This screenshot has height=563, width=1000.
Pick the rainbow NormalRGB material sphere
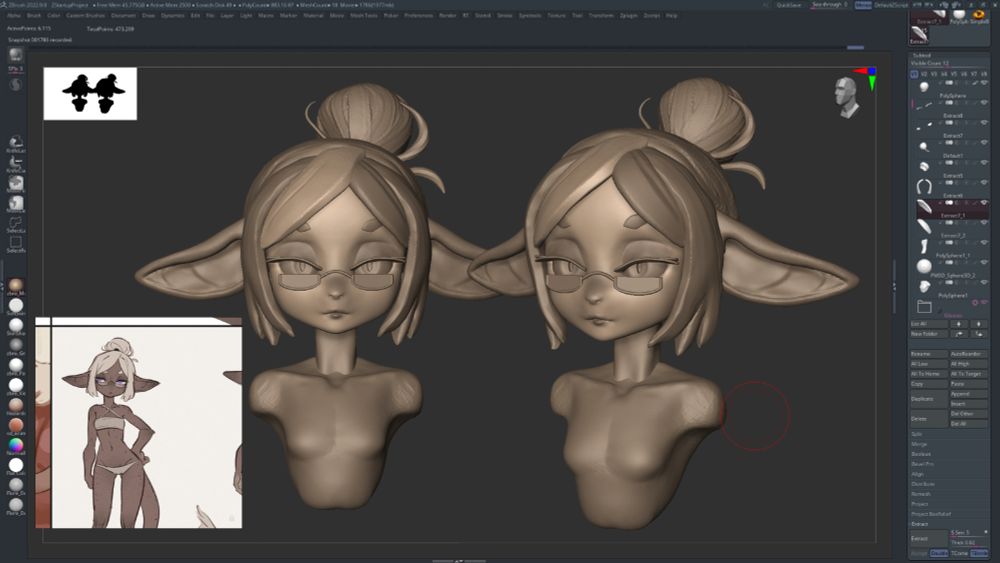pos(16,445)
